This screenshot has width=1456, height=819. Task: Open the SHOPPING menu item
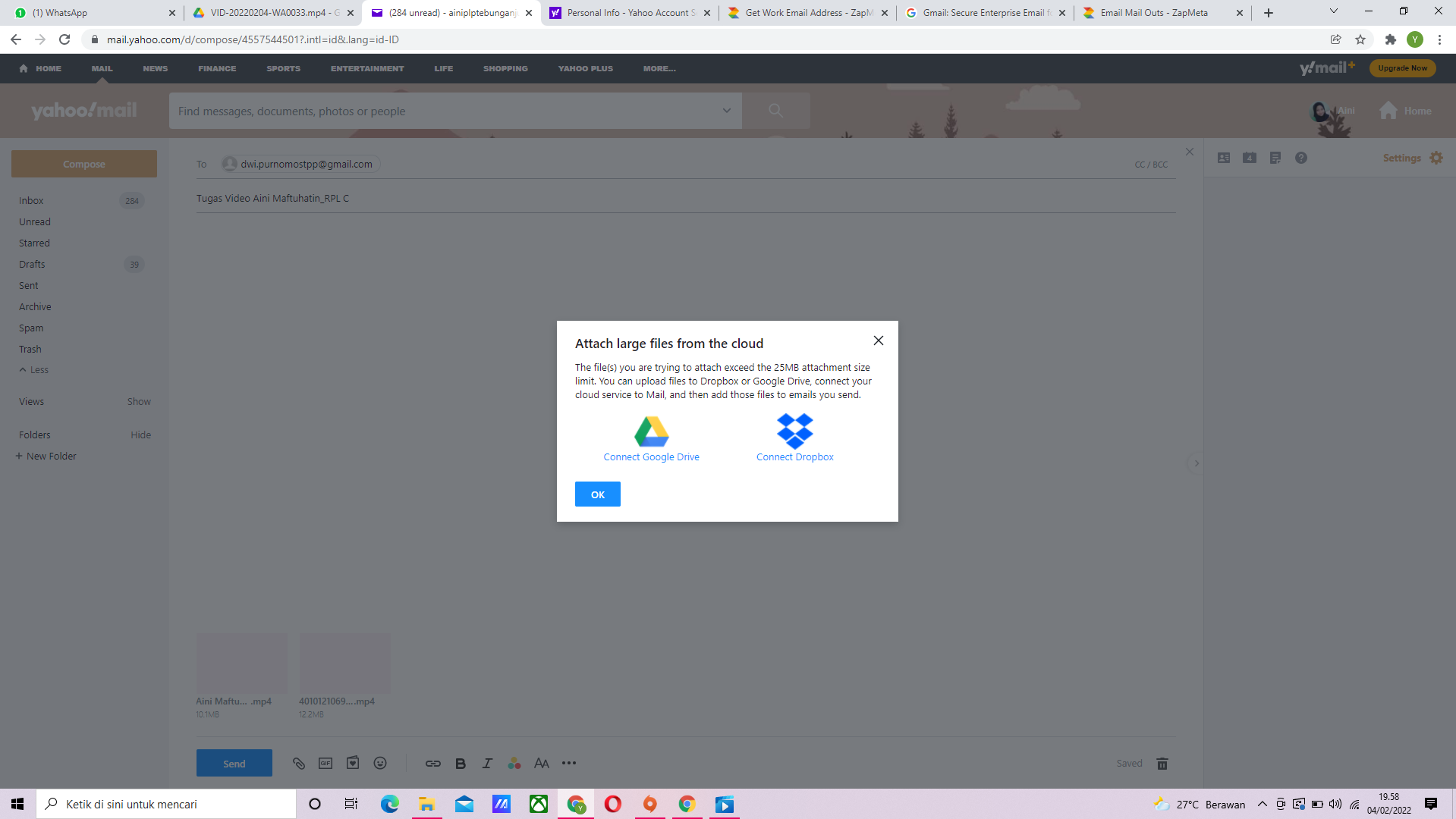click(x=505, y=68)
